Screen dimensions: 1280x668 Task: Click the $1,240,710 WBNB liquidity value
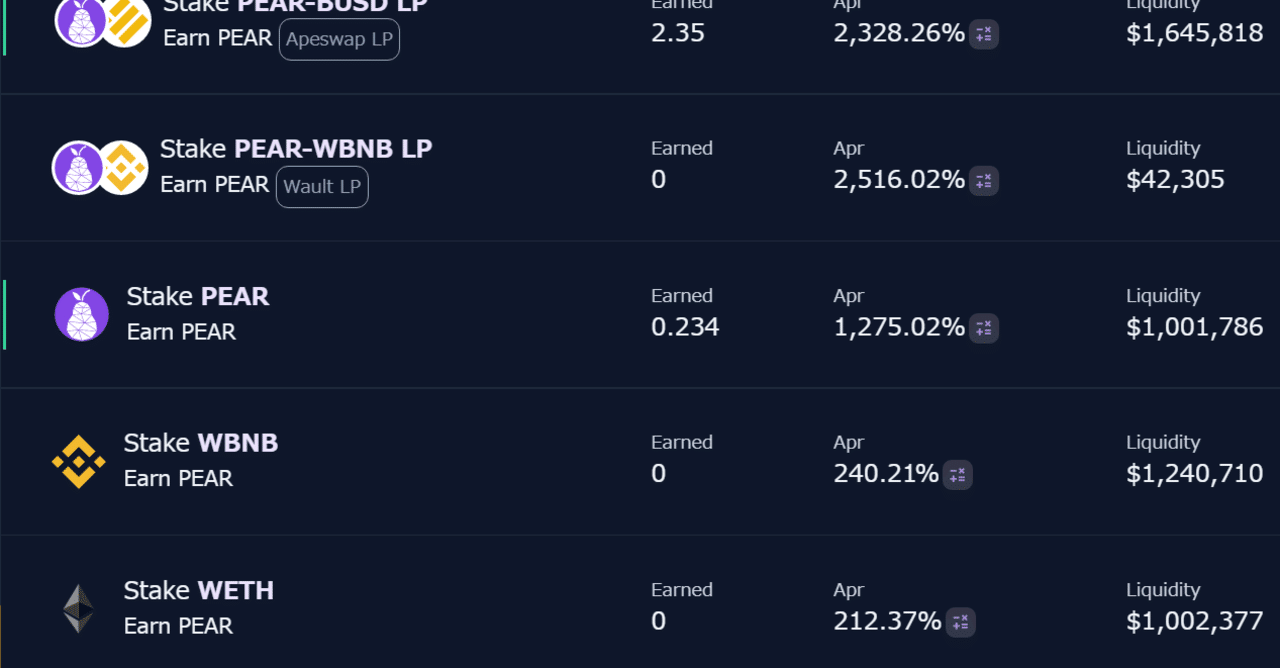coord(1194,474)
